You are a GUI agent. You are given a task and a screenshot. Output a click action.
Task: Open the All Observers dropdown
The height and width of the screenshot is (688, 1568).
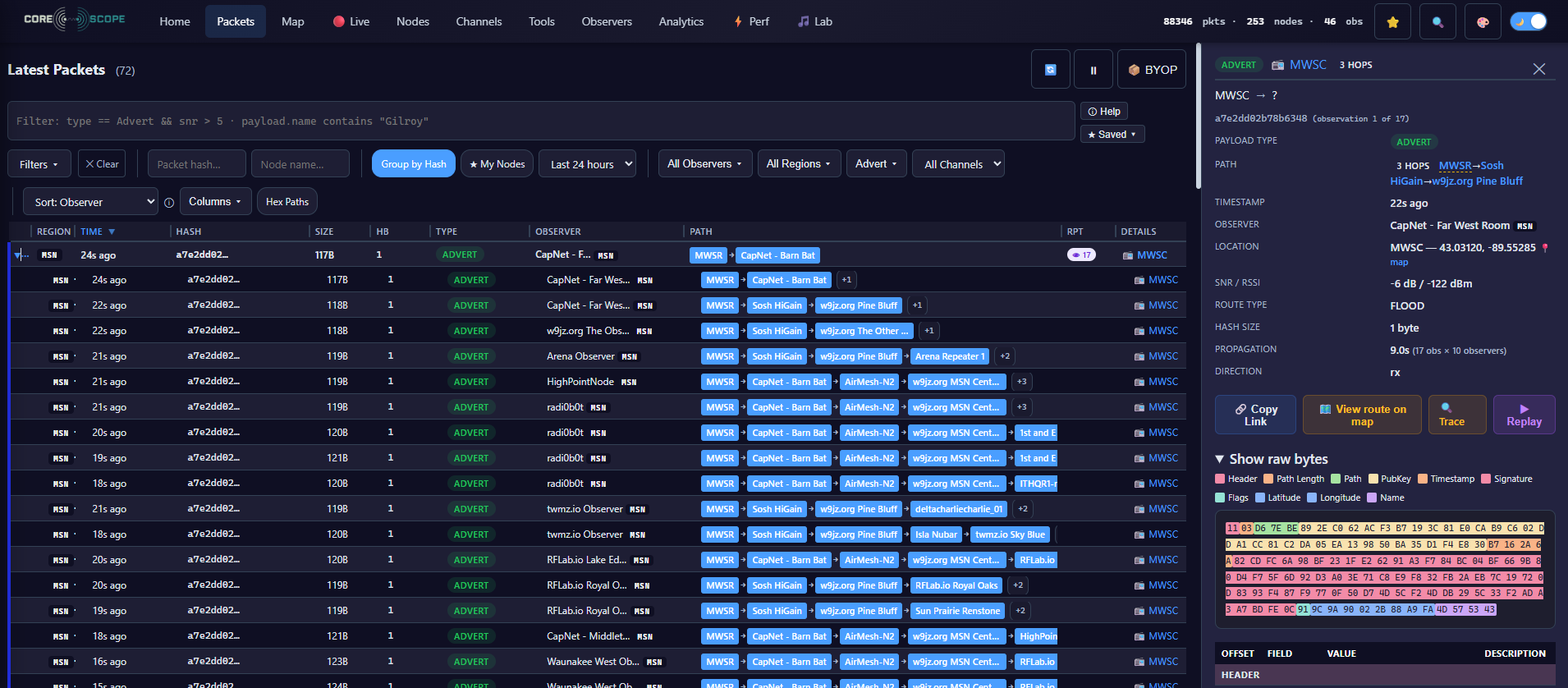point(704,164)
